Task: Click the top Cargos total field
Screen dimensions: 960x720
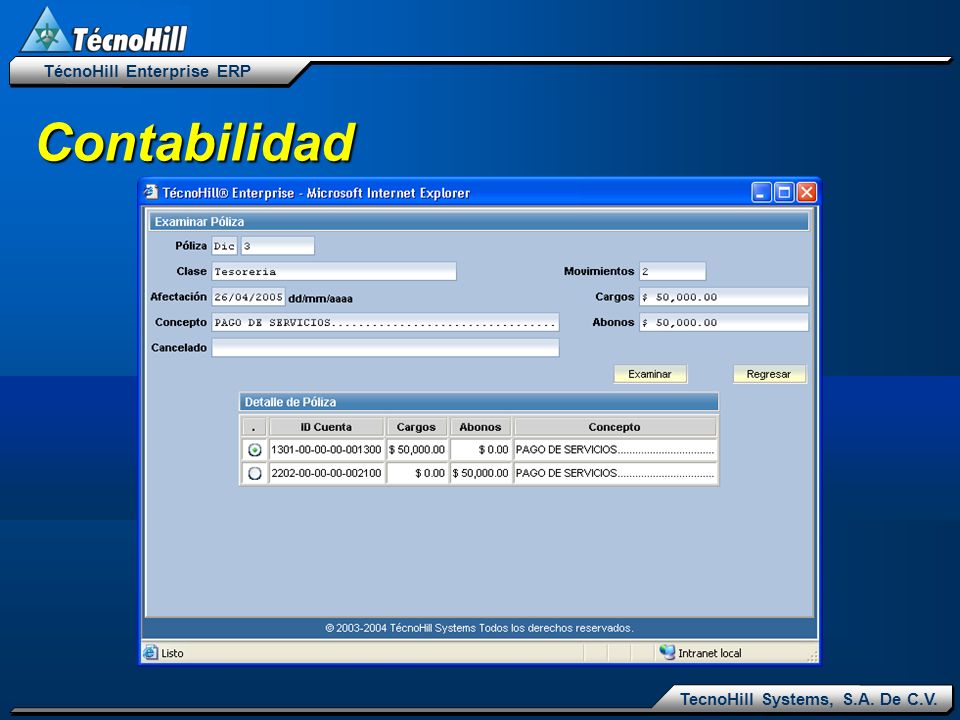Action: 724,297
